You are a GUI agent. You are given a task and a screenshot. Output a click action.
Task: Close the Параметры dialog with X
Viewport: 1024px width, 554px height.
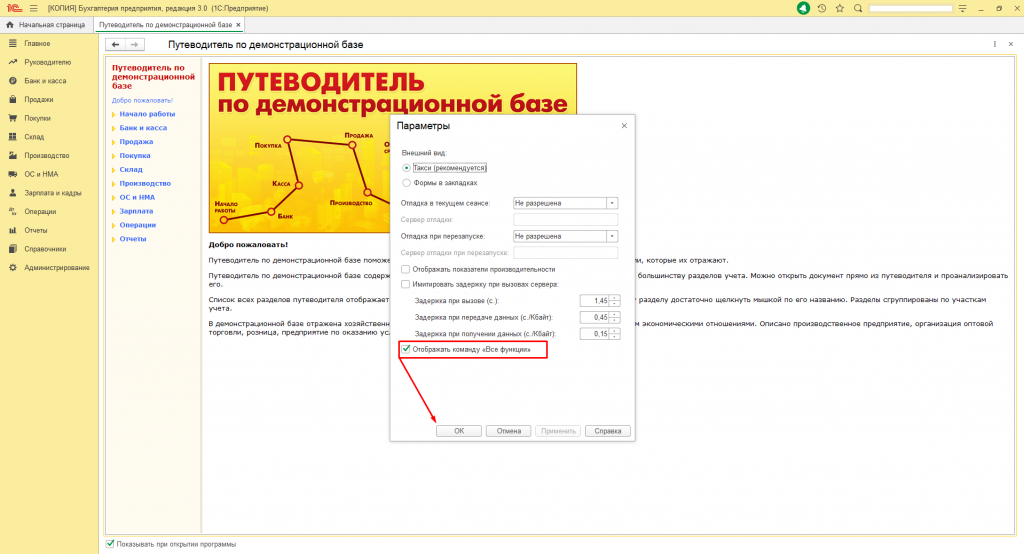pyautogui.click(x=624, y=125)
